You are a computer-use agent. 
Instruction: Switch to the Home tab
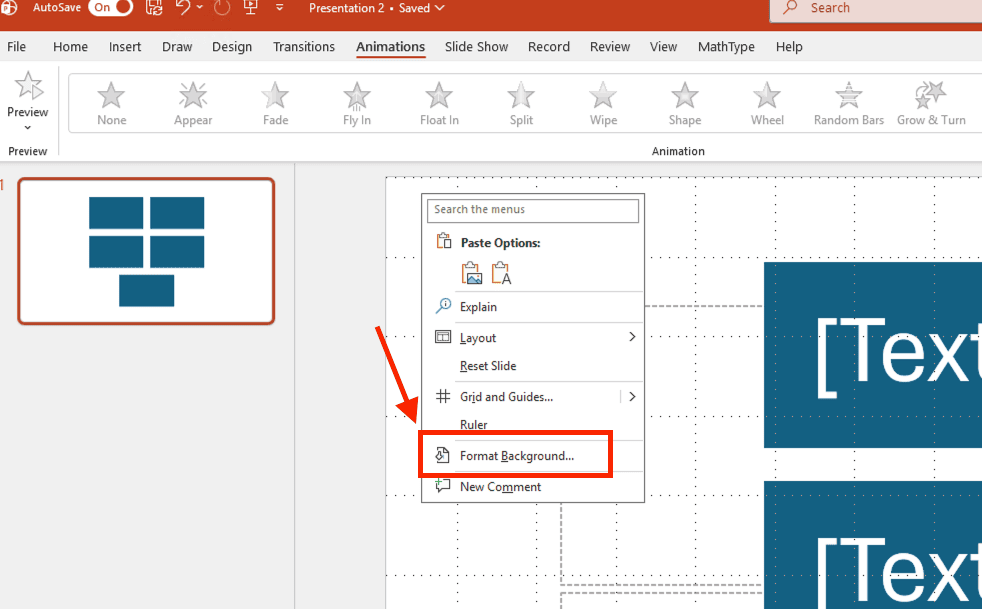70,47
